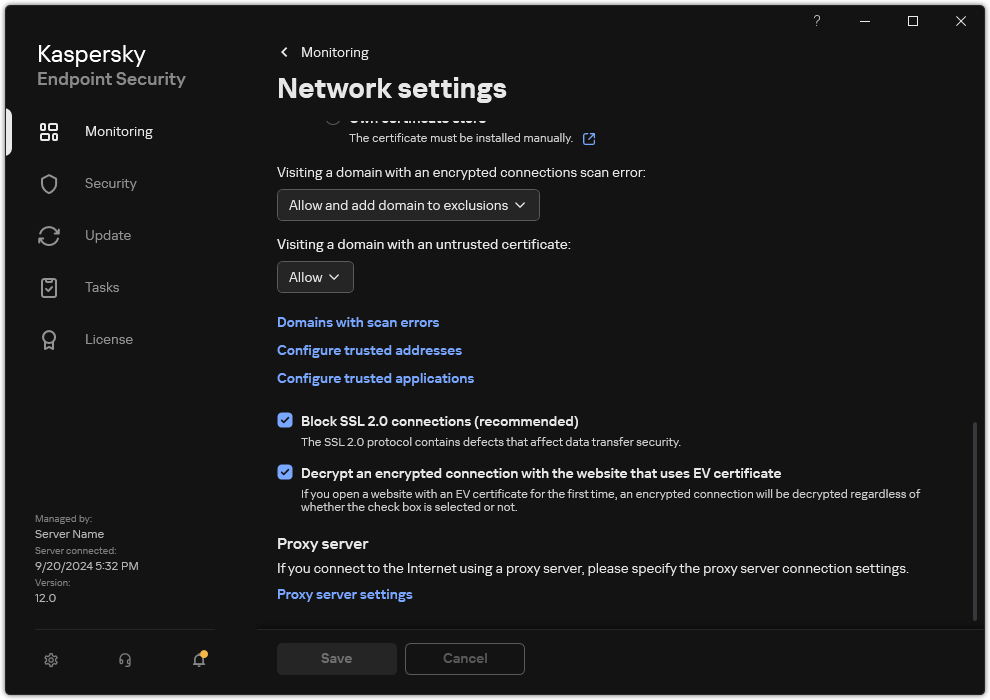Screen dimensions: 990x700
Task: Open the License section
Action: pos(49,339)
